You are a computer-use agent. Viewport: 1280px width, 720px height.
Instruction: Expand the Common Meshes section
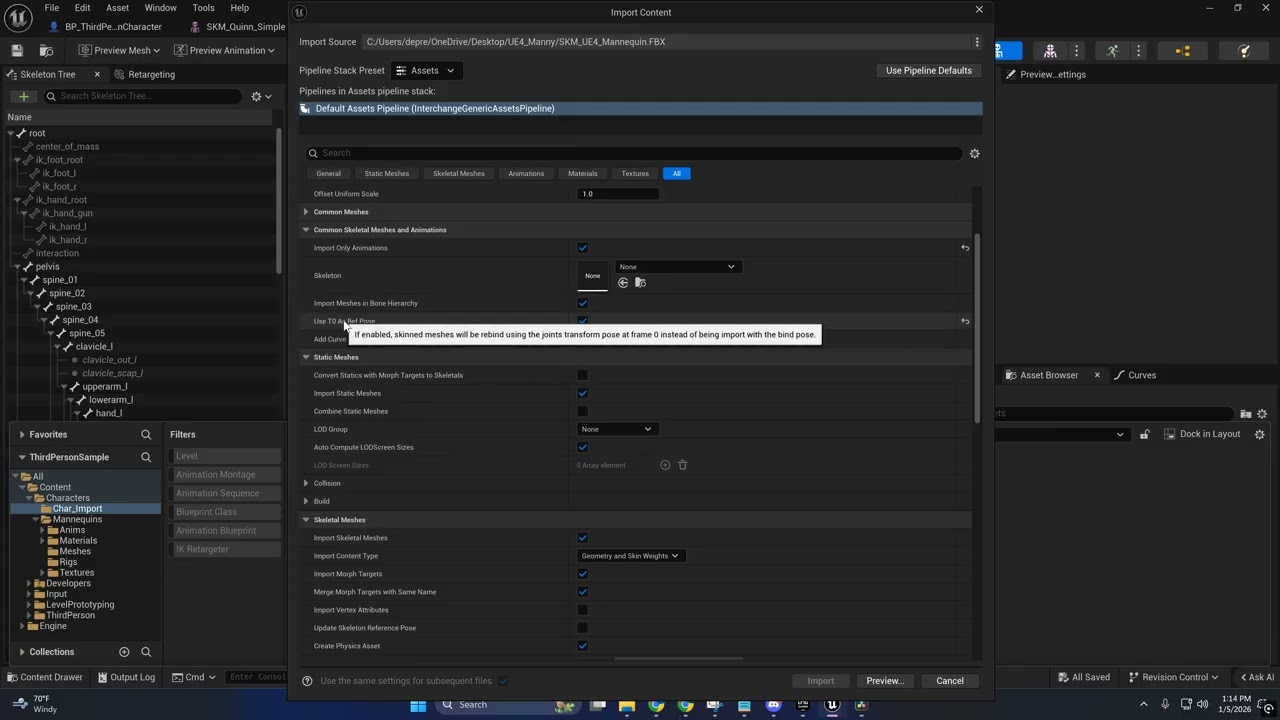tap(306, 212)
